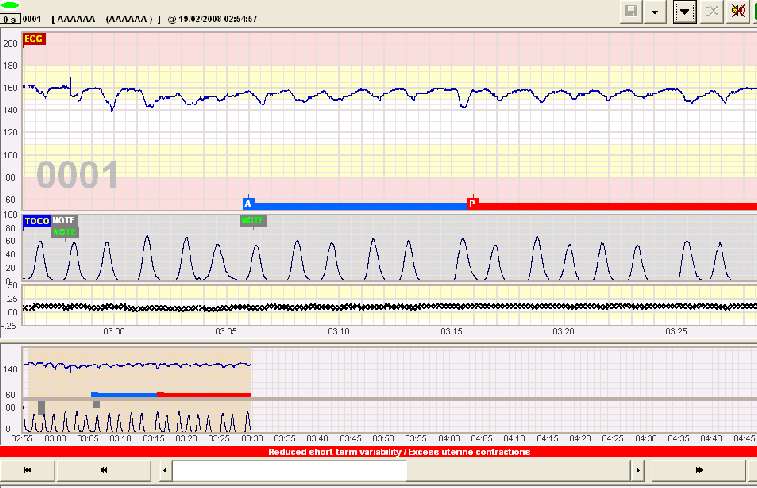
Task: Click the black variability trace strip
Action: click(x=389, y=307)
